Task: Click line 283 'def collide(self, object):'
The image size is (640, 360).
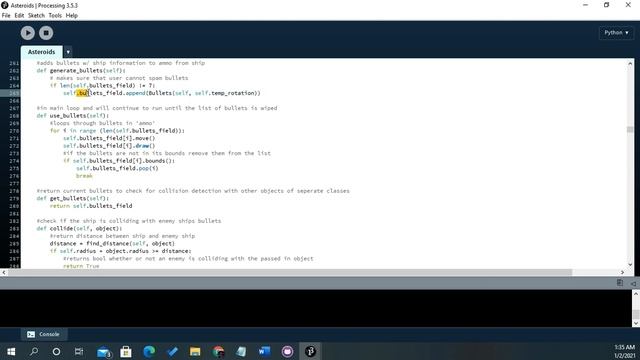Action: tap(79, 228)
